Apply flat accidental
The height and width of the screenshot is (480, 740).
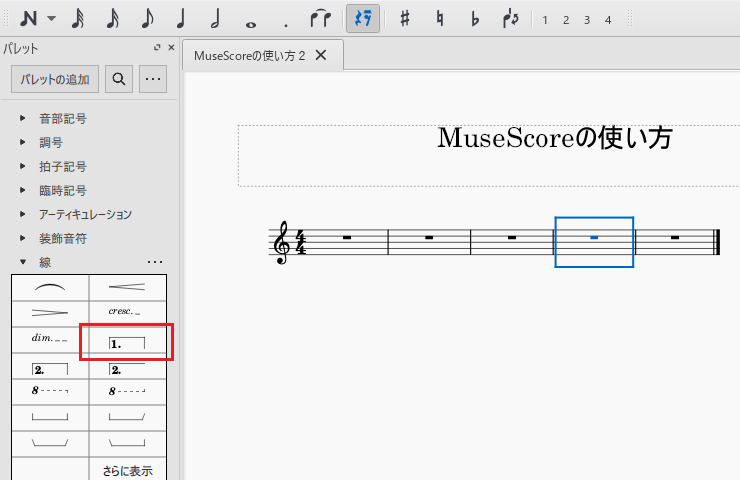pos(475,19)
